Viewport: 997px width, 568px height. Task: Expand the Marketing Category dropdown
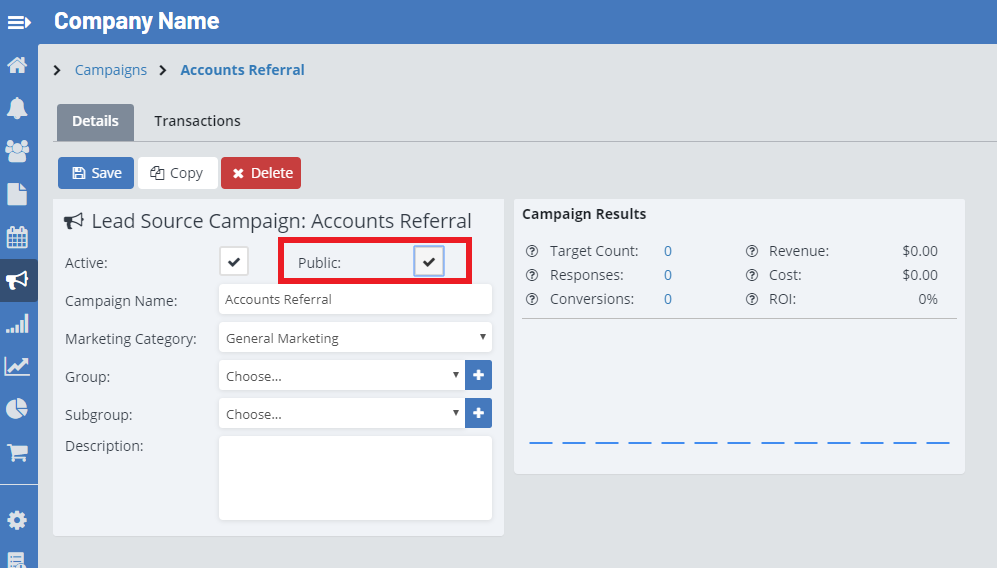[x=355, y=338]
